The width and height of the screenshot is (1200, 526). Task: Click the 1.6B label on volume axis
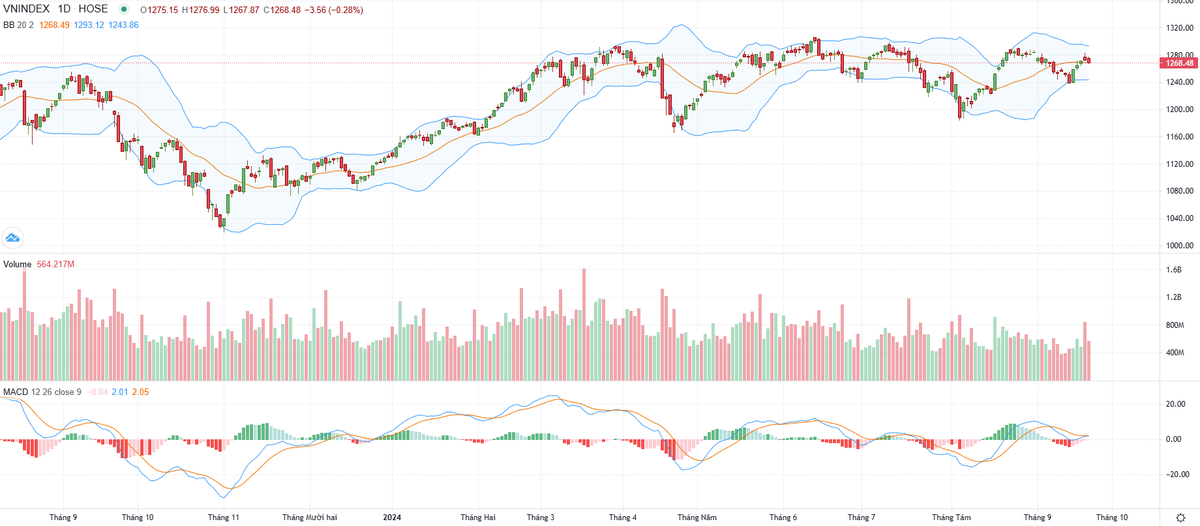click(1173, 270)
